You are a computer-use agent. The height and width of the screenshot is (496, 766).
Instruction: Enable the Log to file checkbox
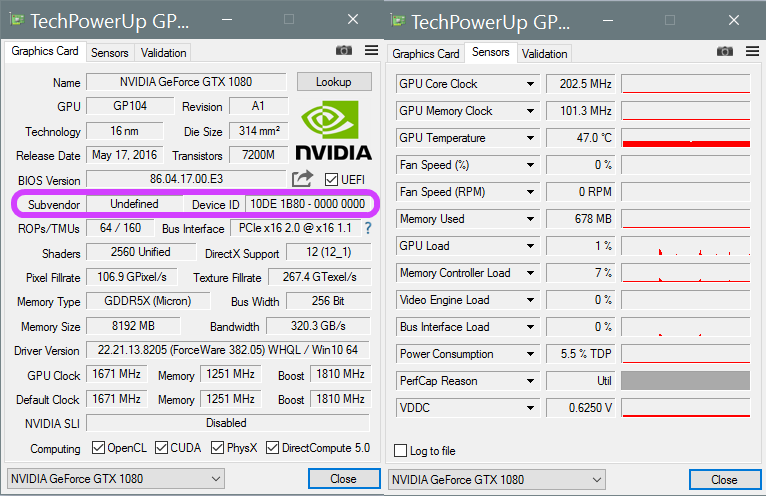pyautogui.click(x=401, y=451)
